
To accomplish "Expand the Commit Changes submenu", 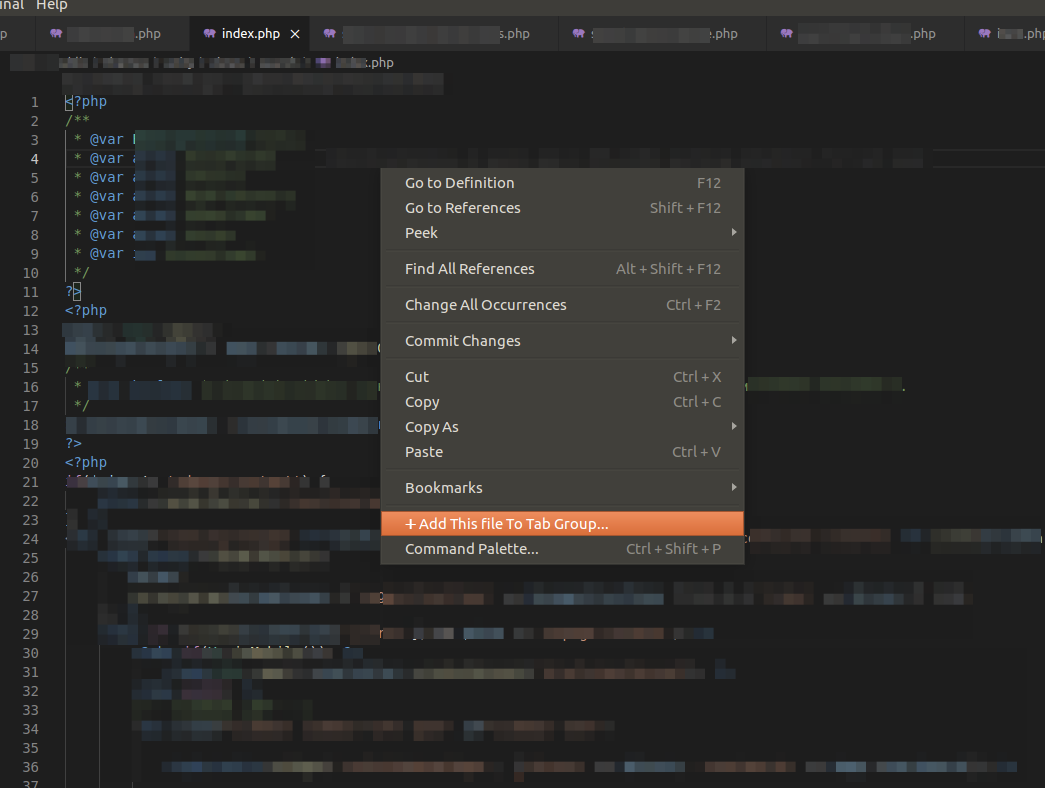I will coord(734,340).
